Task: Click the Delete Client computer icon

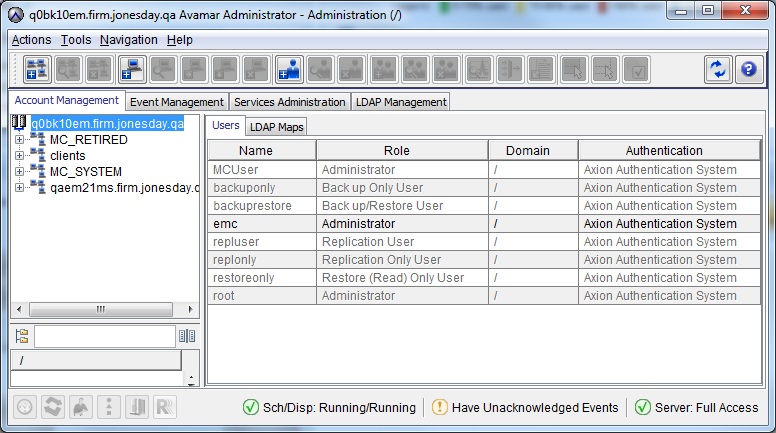Action: tap(256, 69)
